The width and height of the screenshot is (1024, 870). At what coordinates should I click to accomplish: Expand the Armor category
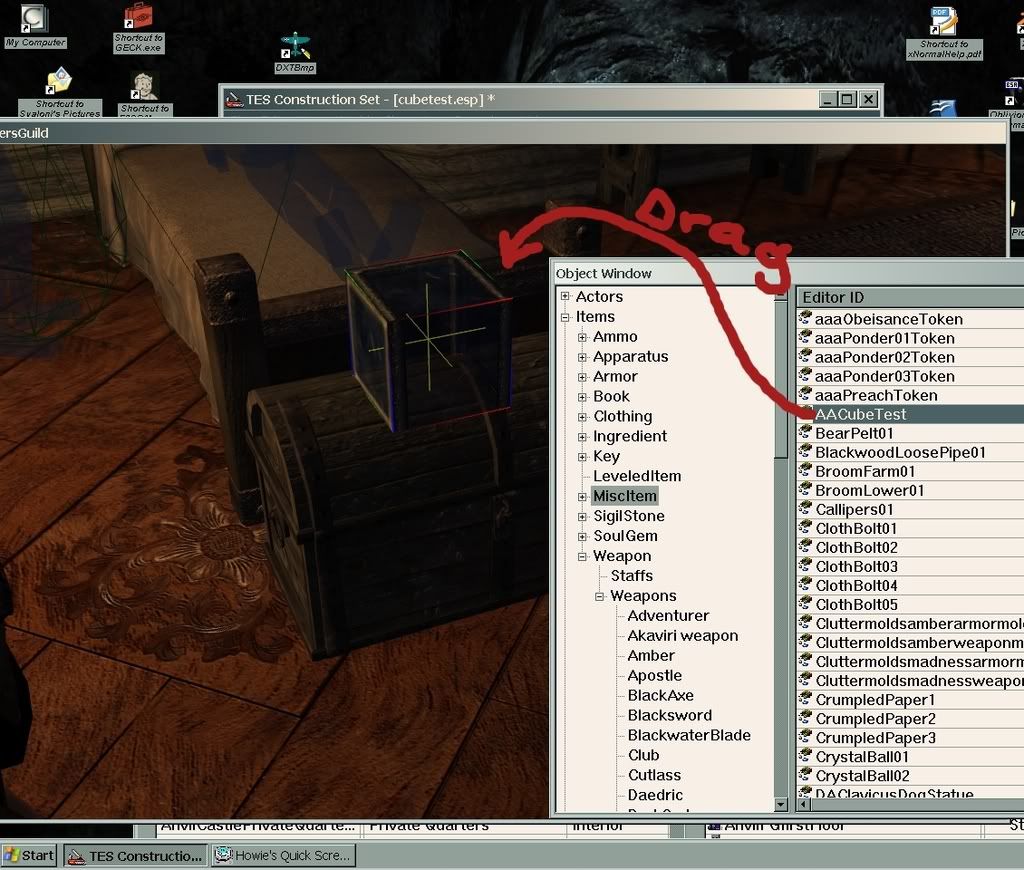(583, 377)
